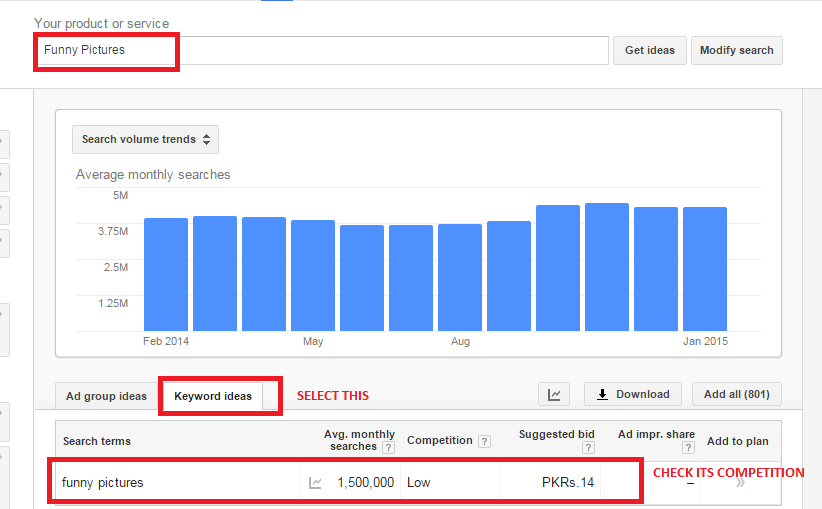This screenshot has width=822, height=509.
Task: Click the May bar in chart
Action: tap(313, 276)
